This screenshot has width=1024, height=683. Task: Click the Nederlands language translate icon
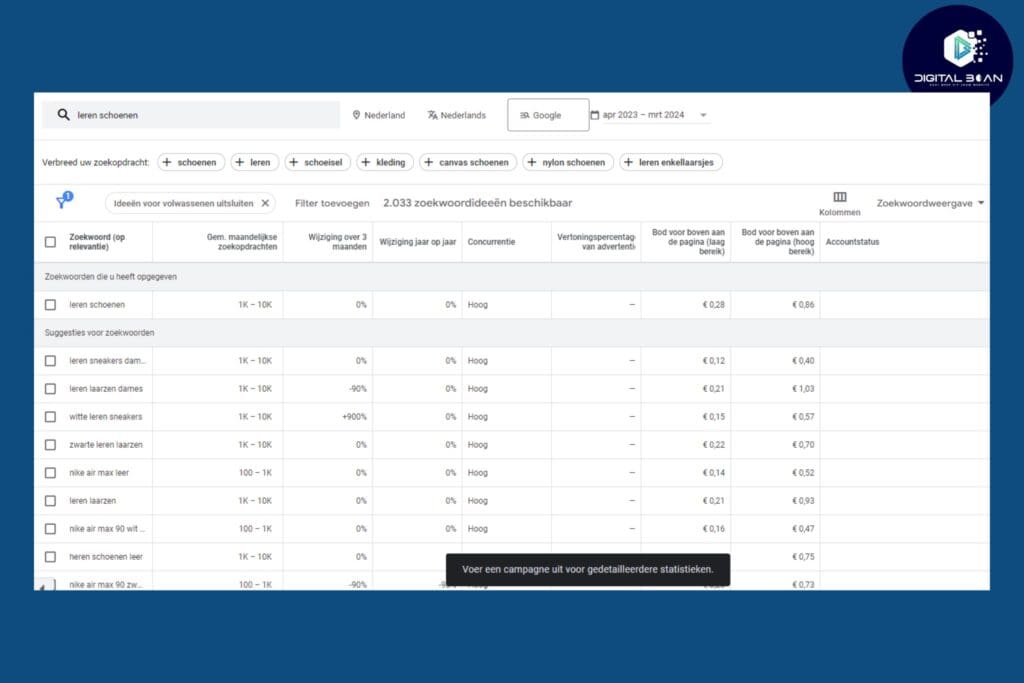[432, 115]
